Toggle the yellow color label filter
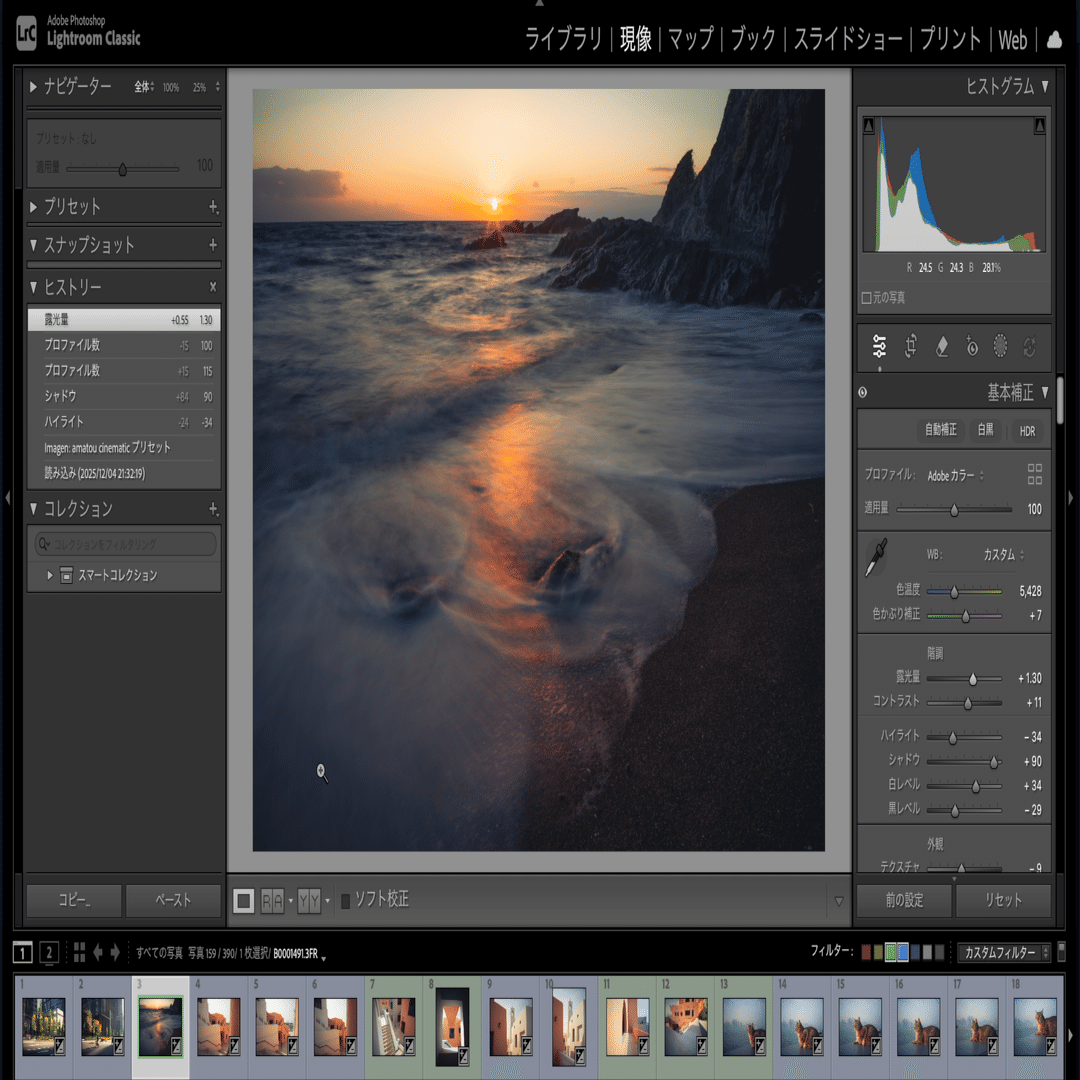This screenshot has height=1080, width=1080. pyautogui.click(x=878, y=953)
